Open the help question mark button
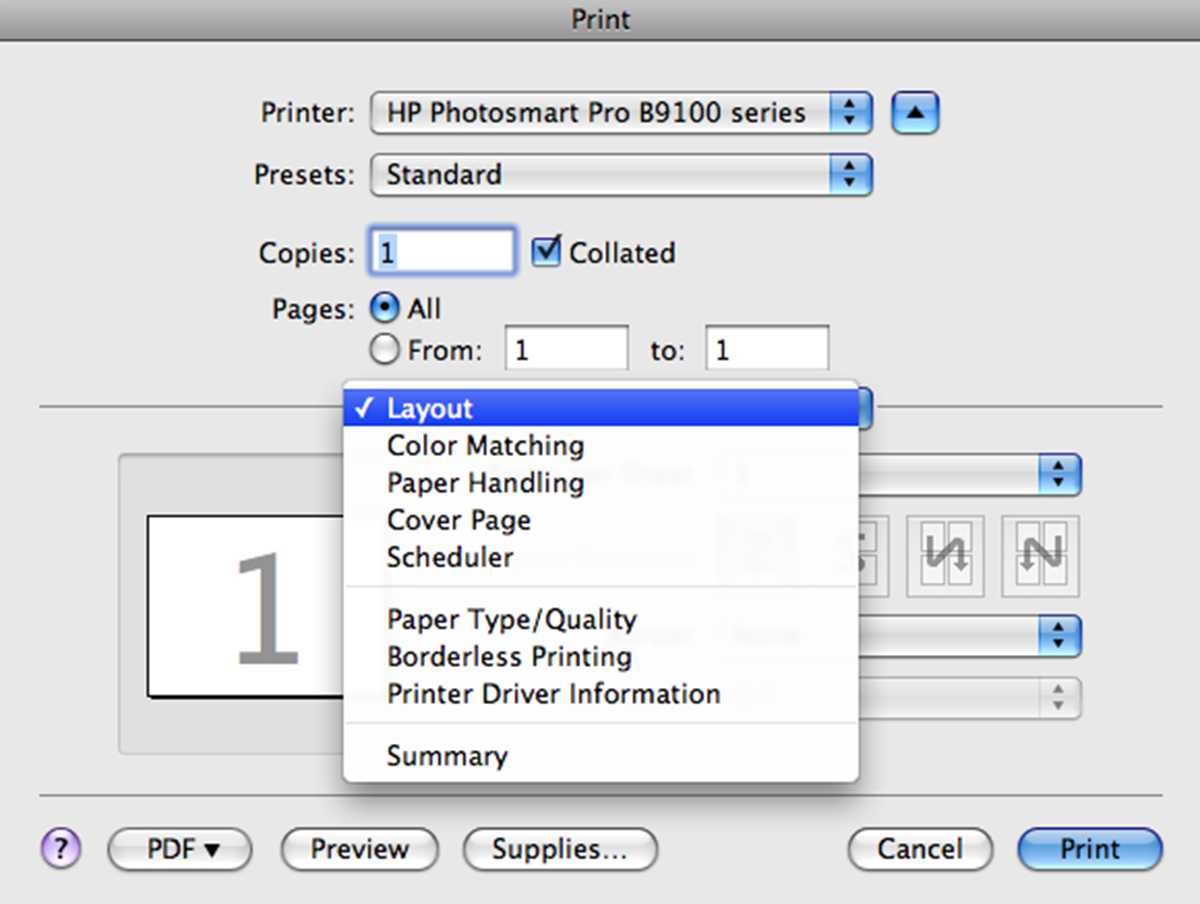This screenshot has height=904, width=1200. [61, 849]
